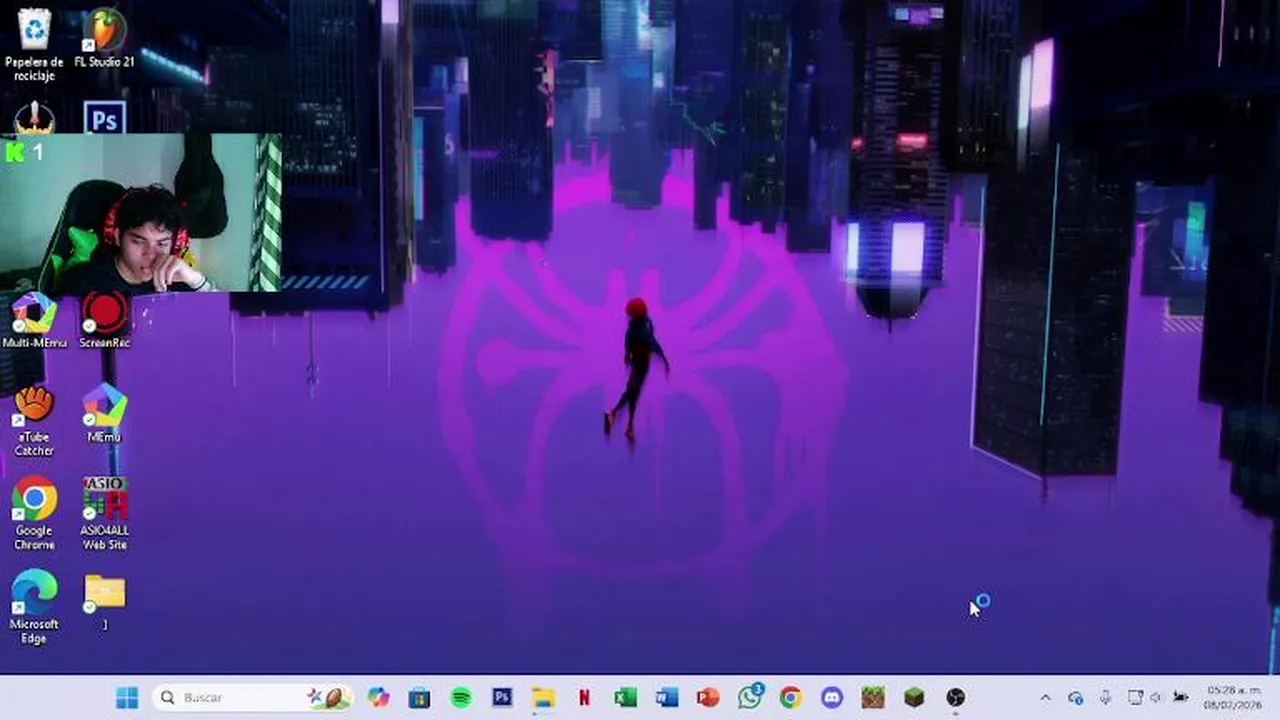The width and height of the screenshot is (1280, 720).
Task: Switch to OBS Studio in the taskbar
Action: click(x=955, y=697)
